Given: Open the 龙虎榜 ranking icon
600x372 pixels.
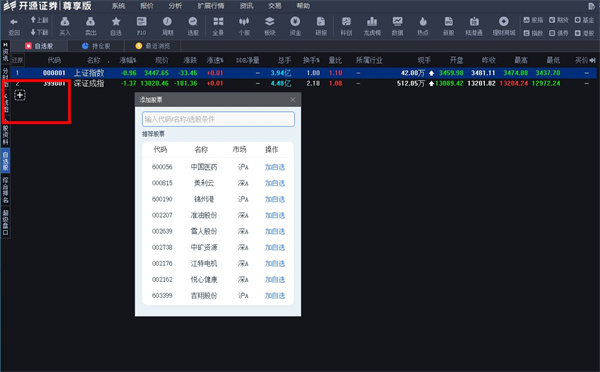Looking at the screenshot, I should pyautogui.click(x=372, y=22).
